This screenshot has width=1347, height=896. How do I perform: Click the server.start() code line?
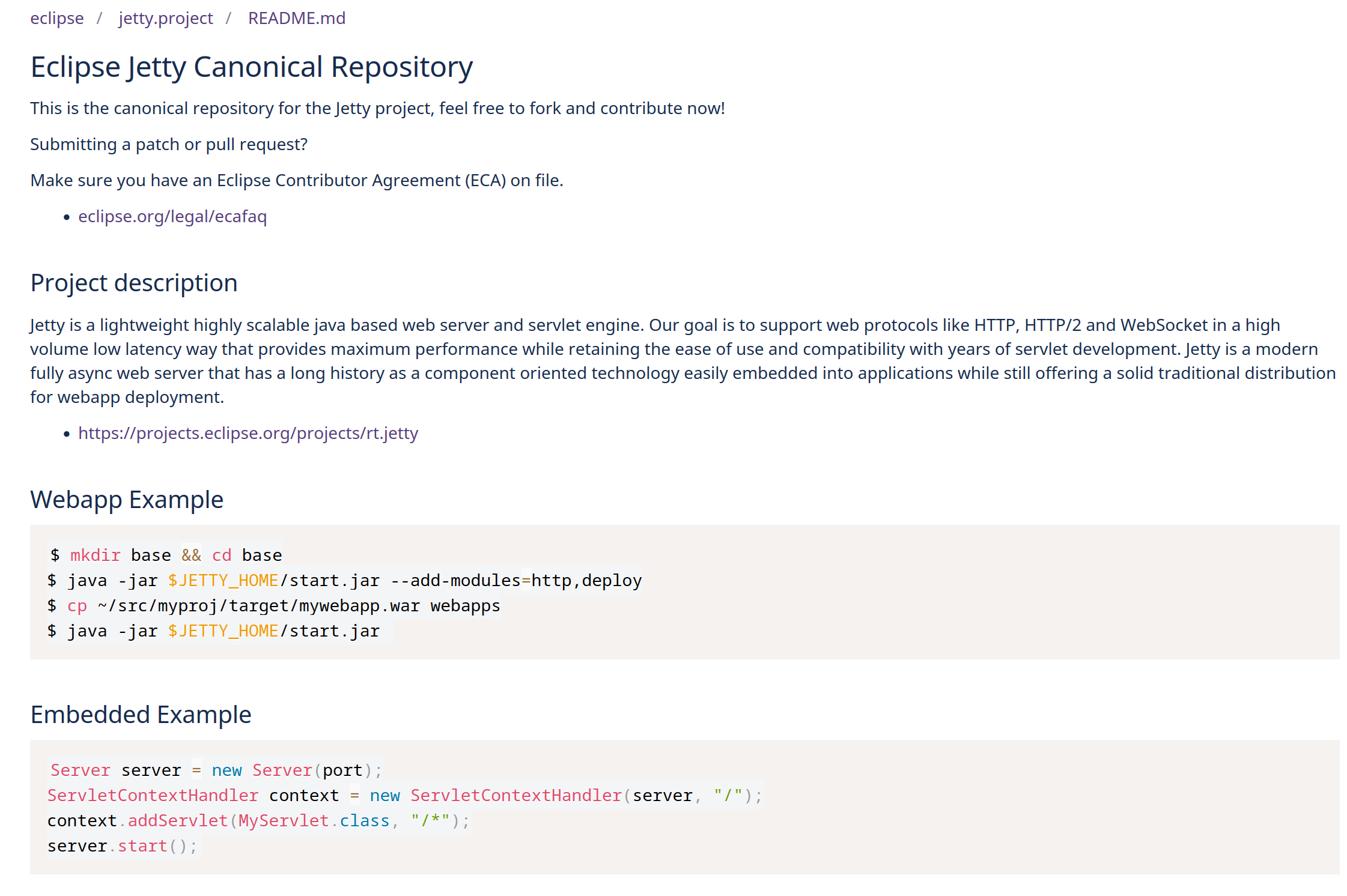pyautogui.click(x=122, y=846)
